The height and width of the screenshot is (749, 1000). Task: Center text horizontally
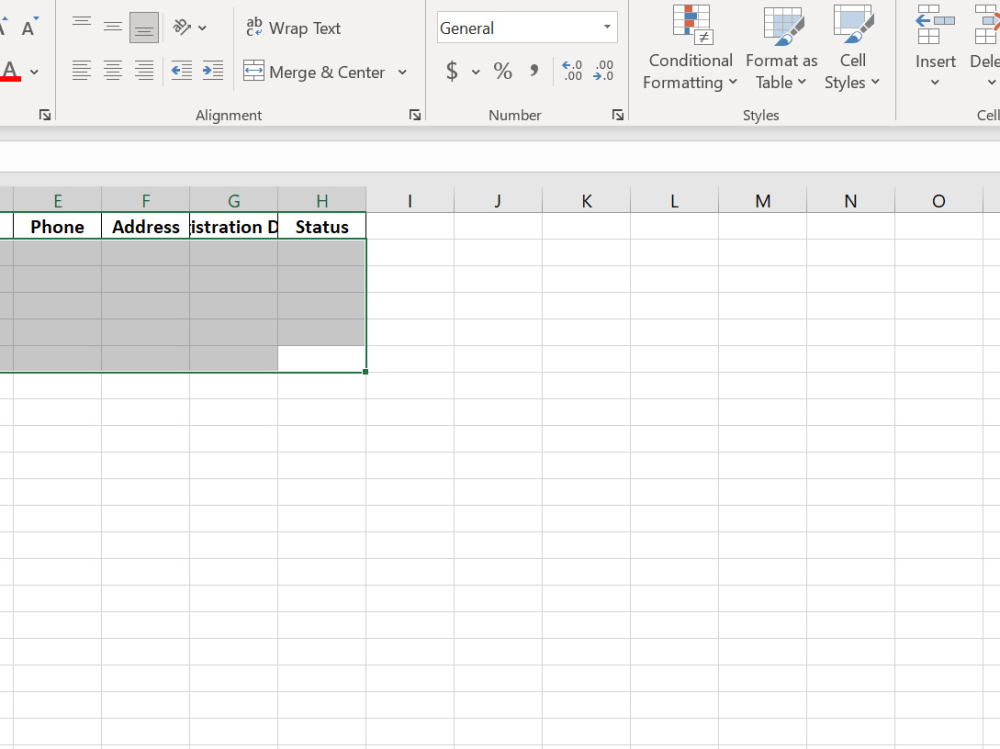point(112,70)
